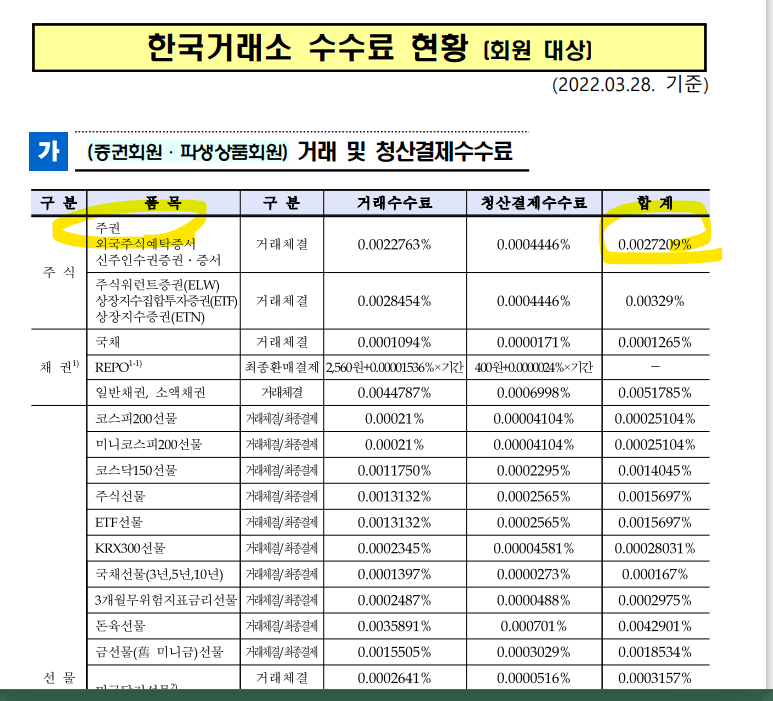Click '400원+0.0000024%×기간' cell
Image resolution: width=773 pixels, height=701 pixels.
pyautogui.click(x=533, y=367)
